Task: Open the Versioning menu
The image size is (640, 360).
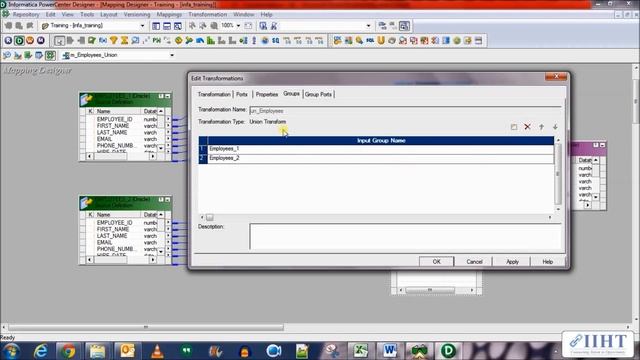Action: tap(137, 14)
